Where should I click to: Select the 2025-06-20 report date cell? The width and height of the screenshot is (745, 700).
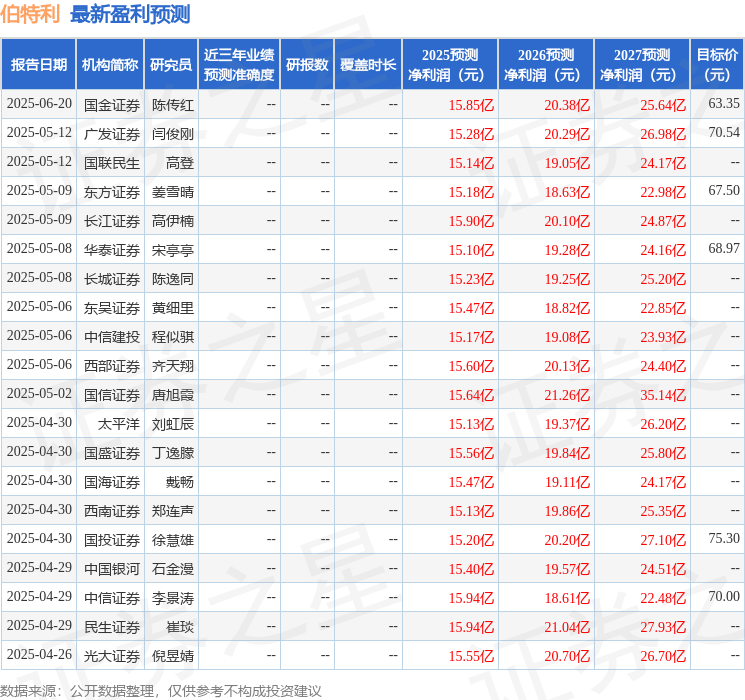point(39,104)
